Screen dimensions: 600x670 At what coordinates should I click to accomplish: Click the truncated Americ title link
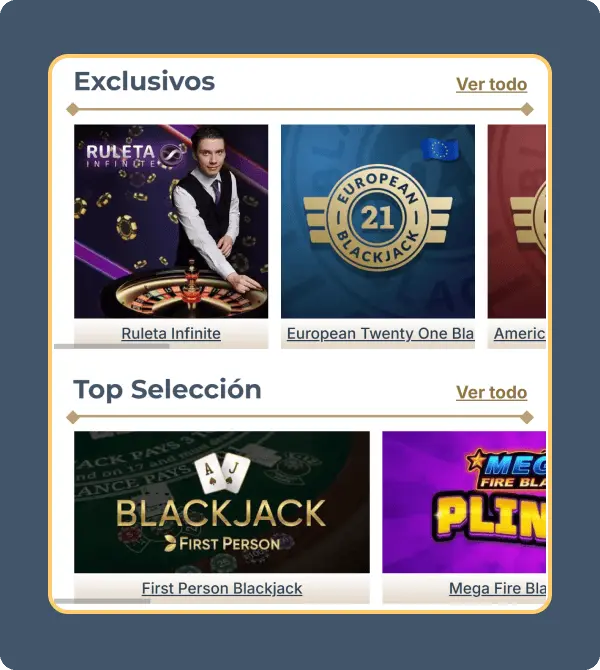[x=520, y=333]
